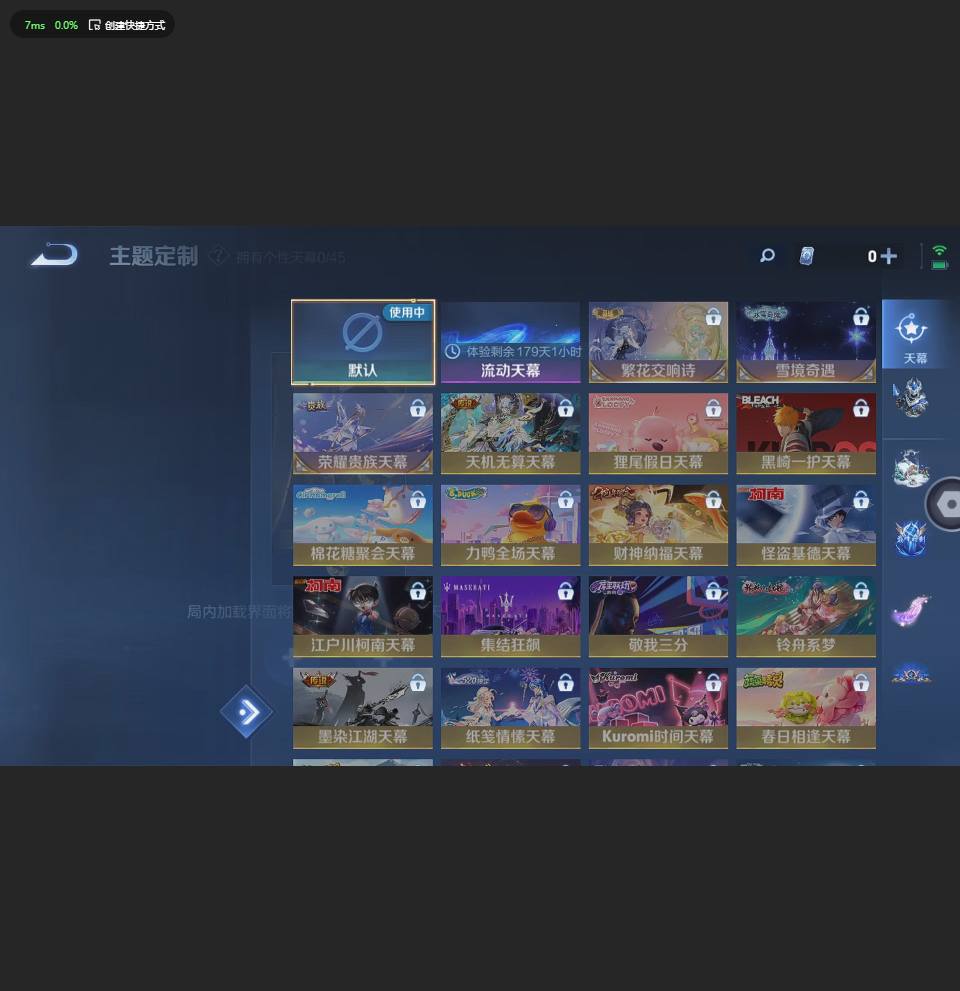Select the 力鸭全场天幕 card
The image size is (960, 991).
tap(511, 525)
